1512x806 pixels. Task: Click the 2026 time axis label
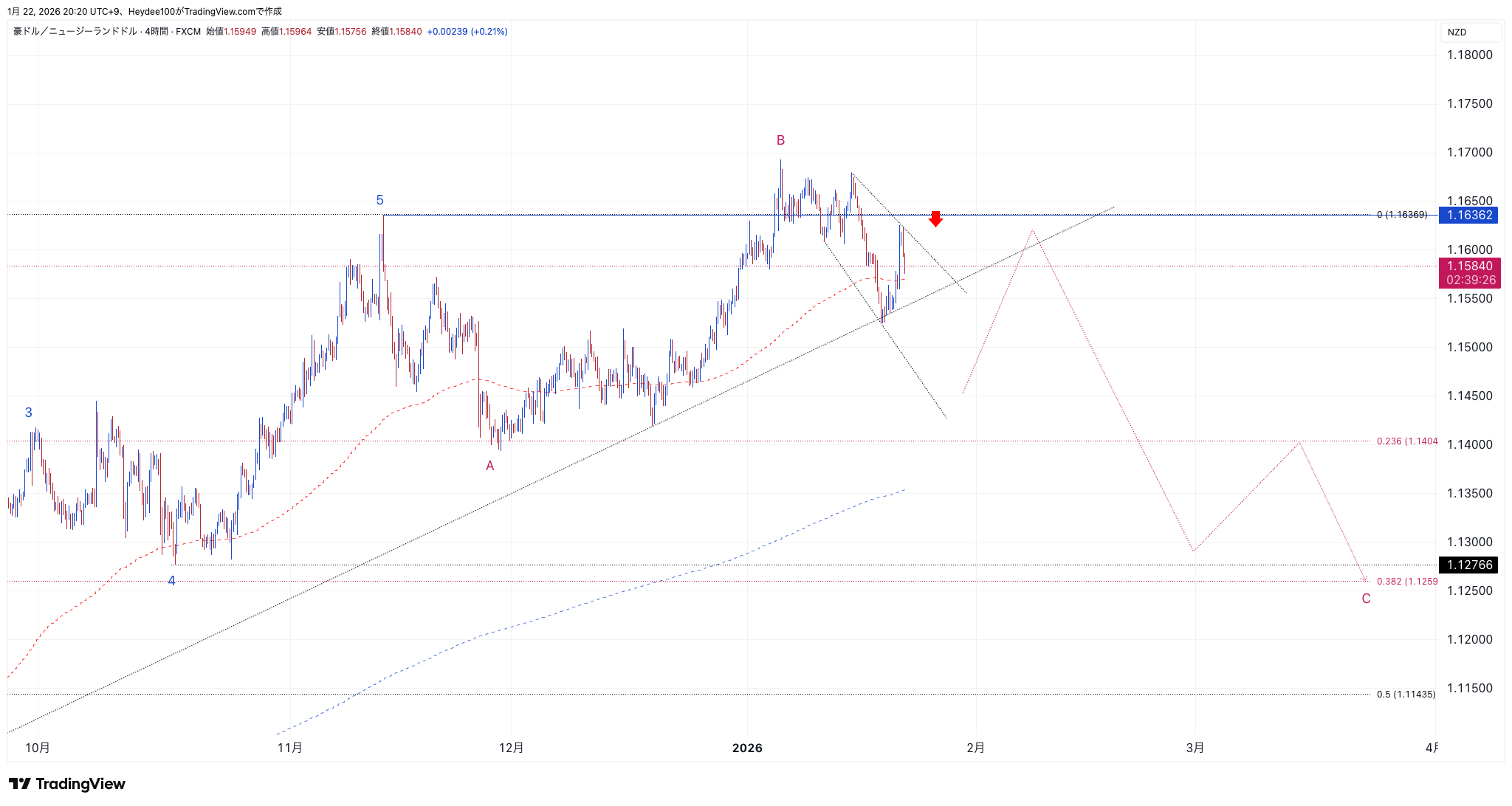[x=747, y=748]
